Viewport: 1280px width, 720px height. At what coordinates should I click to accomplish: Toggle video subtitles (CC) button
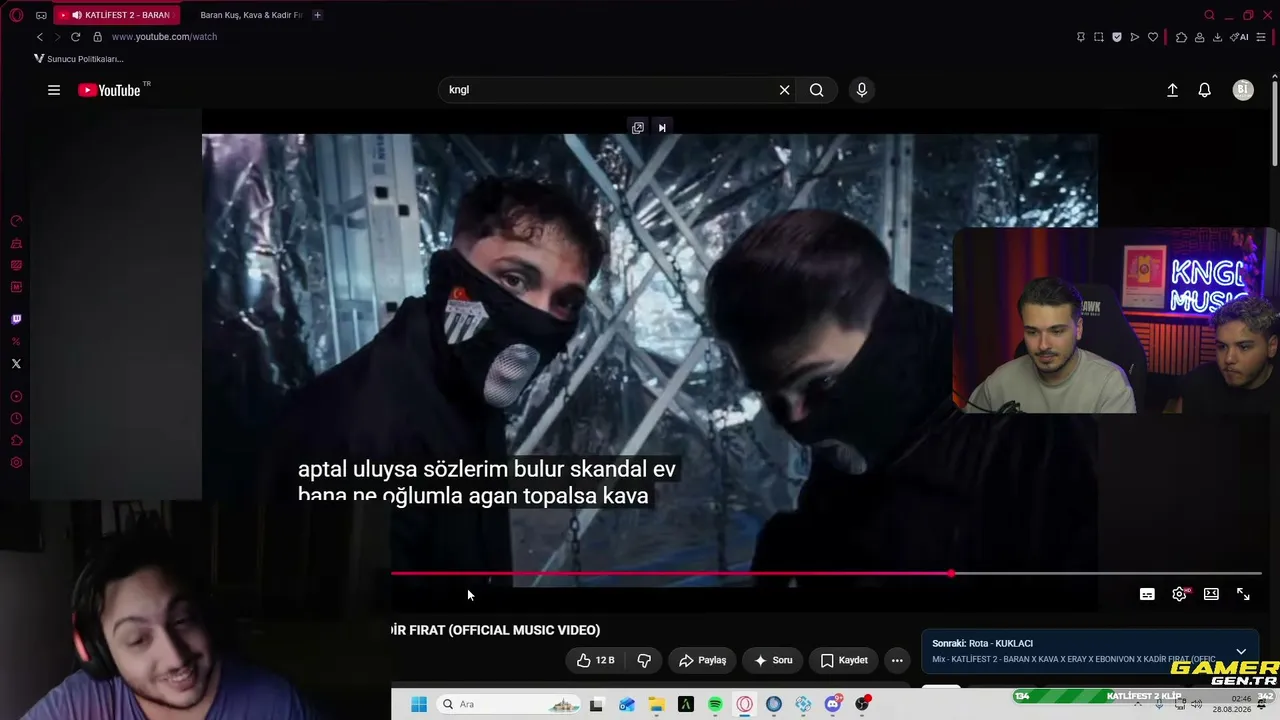(1147, 594)
